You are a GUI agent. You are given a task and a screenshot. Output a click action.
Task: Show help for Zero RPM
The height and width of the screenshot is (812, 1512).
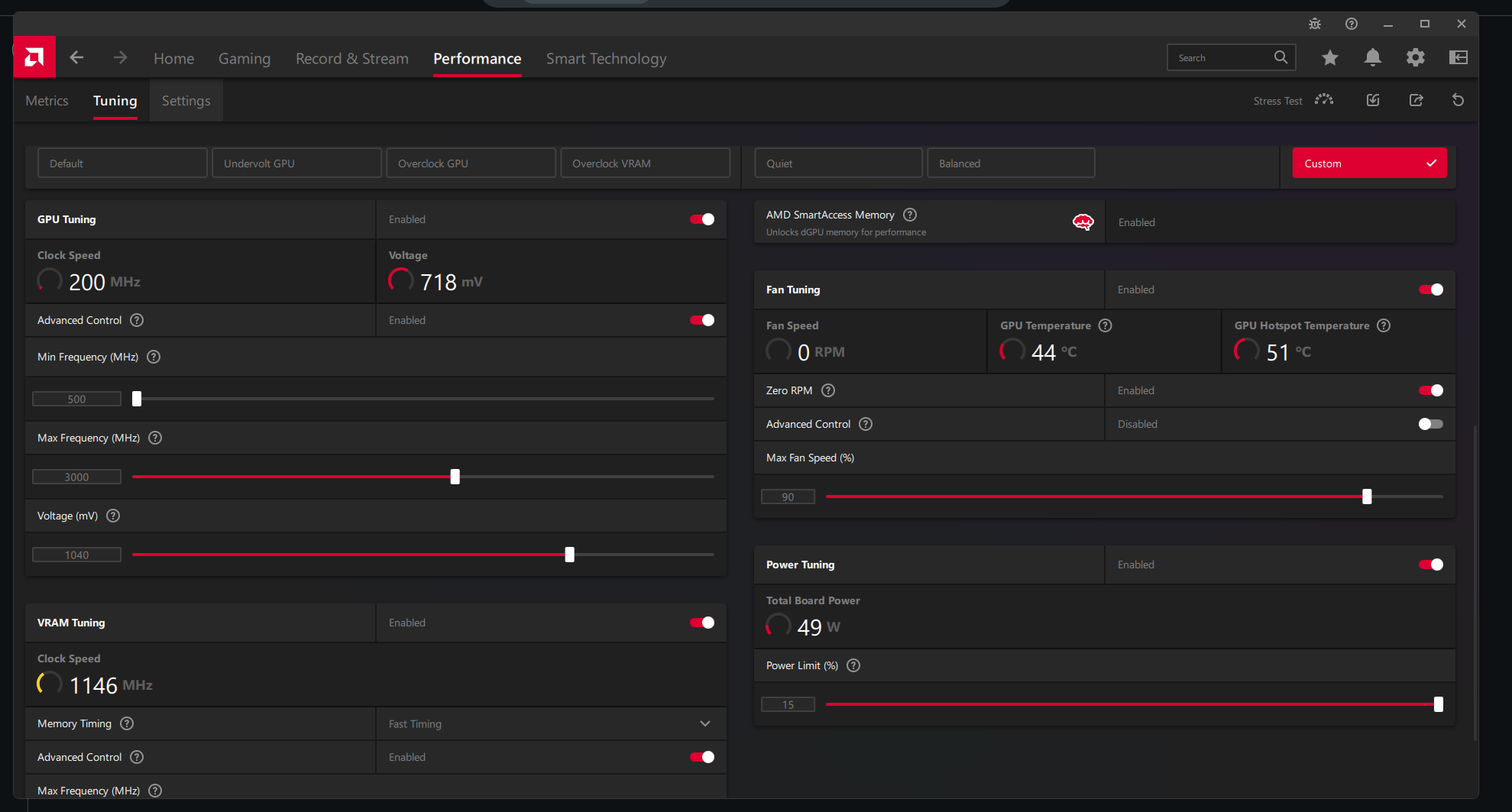[828, 390]
